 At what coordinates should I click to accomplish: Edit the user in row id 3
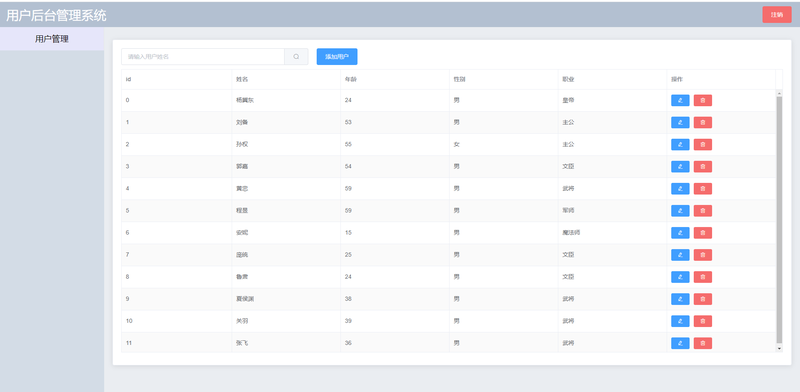tap(680, 166)
